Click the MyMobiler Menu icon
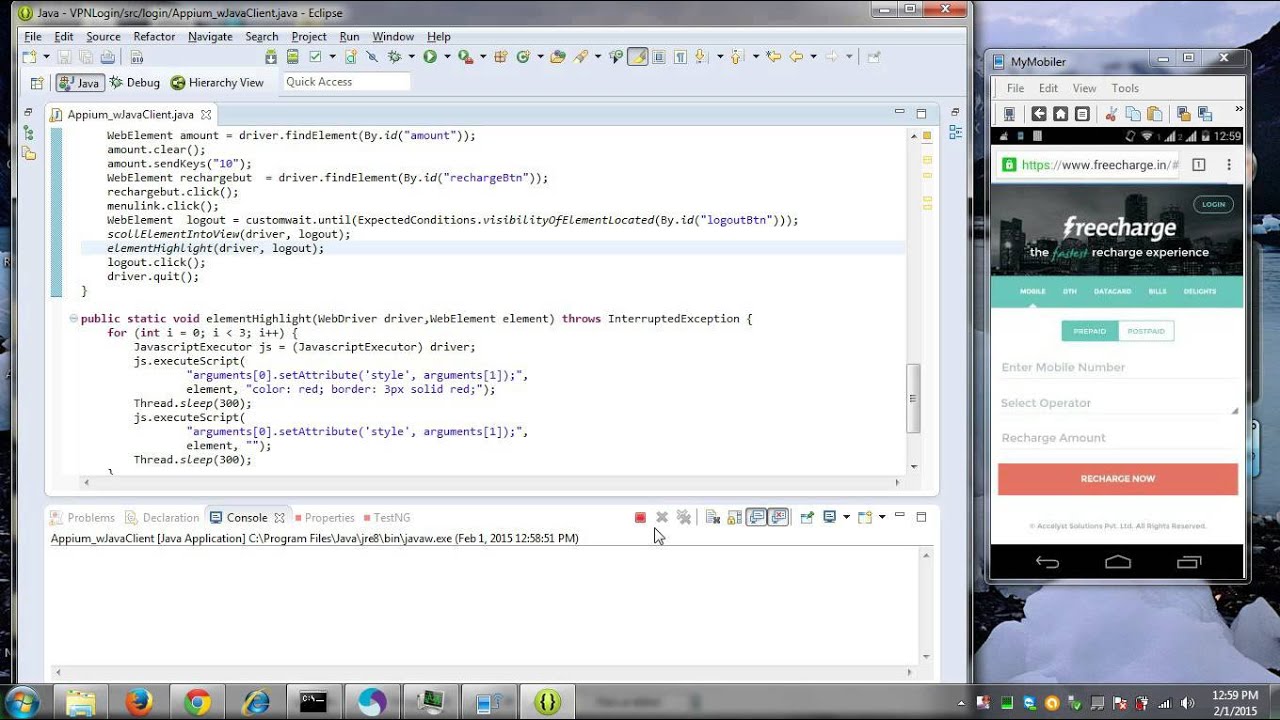This screenshot has width=1280, height=720. pos(1081,114)
